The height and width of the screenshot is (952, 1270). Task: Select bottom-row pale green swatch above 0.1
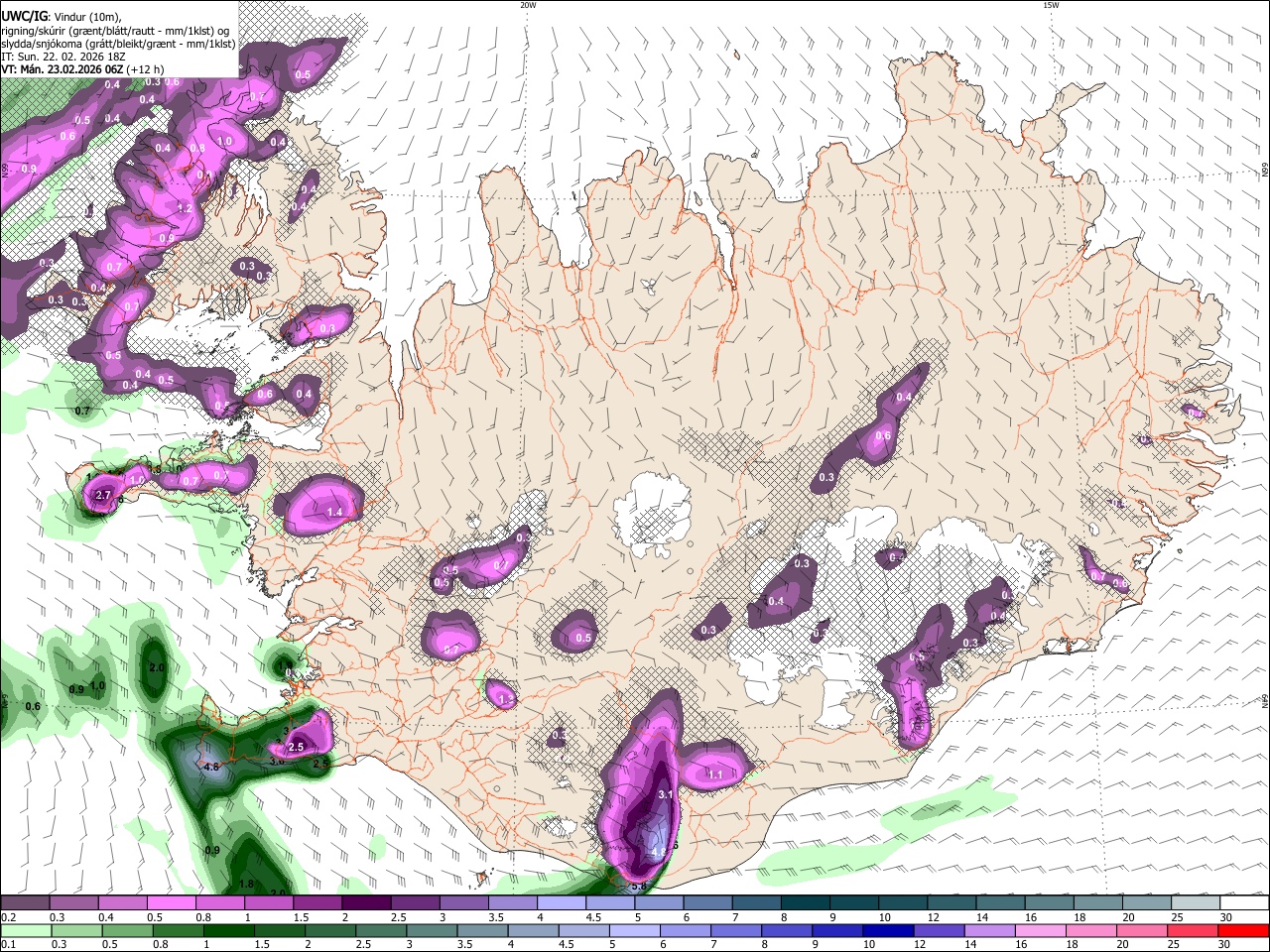[x=26, y=931]
